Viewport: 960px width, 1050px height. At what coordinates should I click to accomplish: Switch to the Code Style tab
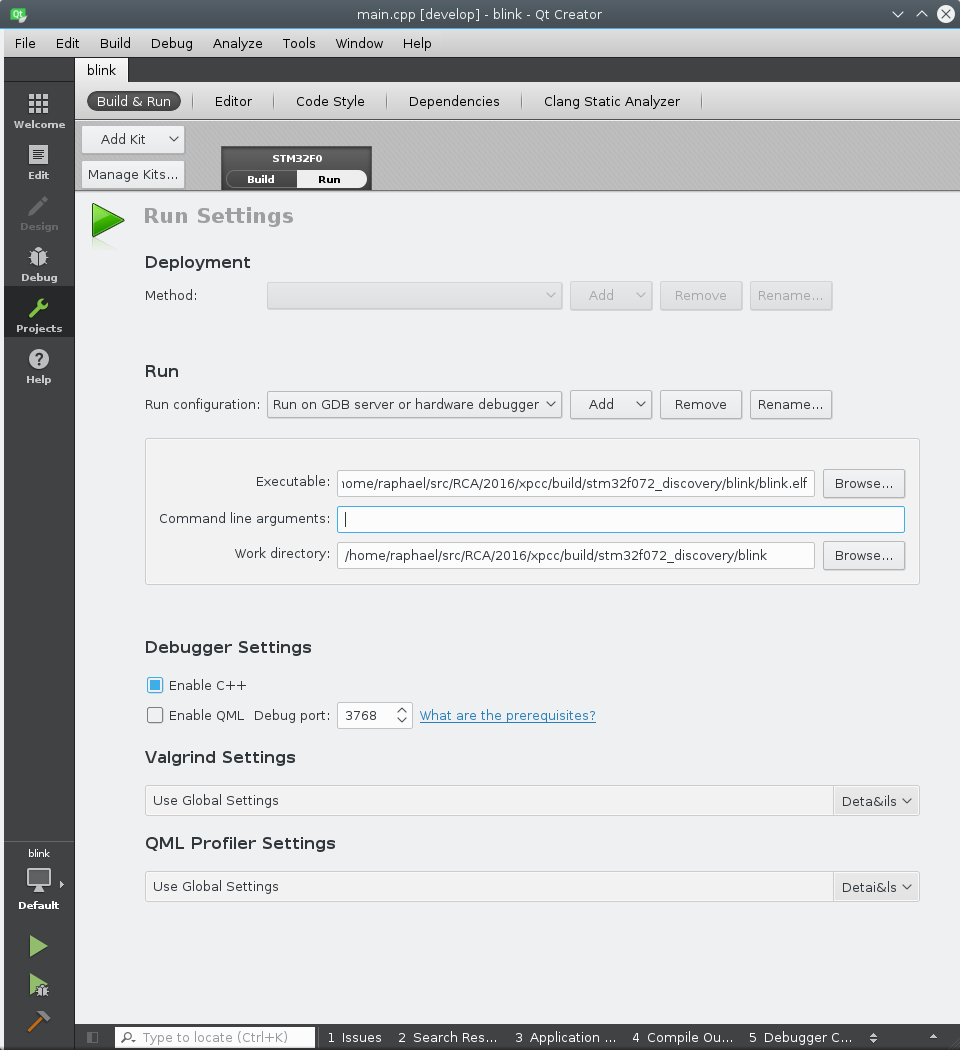tap(330, 101)
